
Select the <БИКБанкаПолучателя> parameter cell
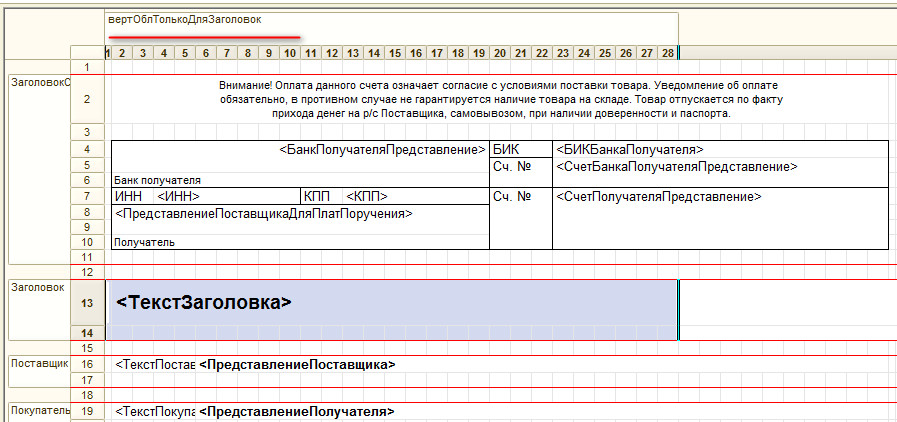pos(630,150)
